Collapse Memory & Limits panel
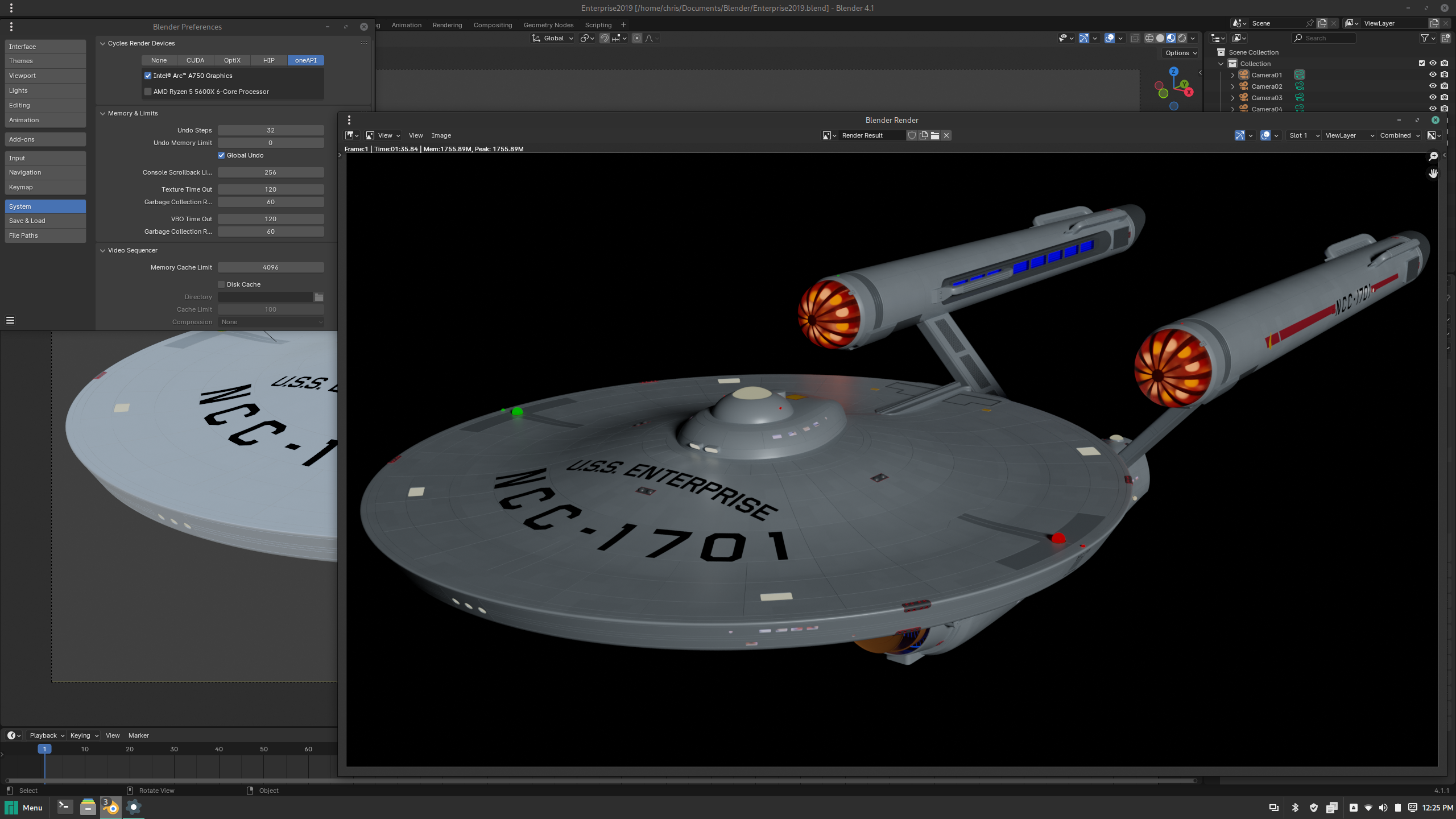This screenshot has width=1456, height=819. tap(103, 113)
